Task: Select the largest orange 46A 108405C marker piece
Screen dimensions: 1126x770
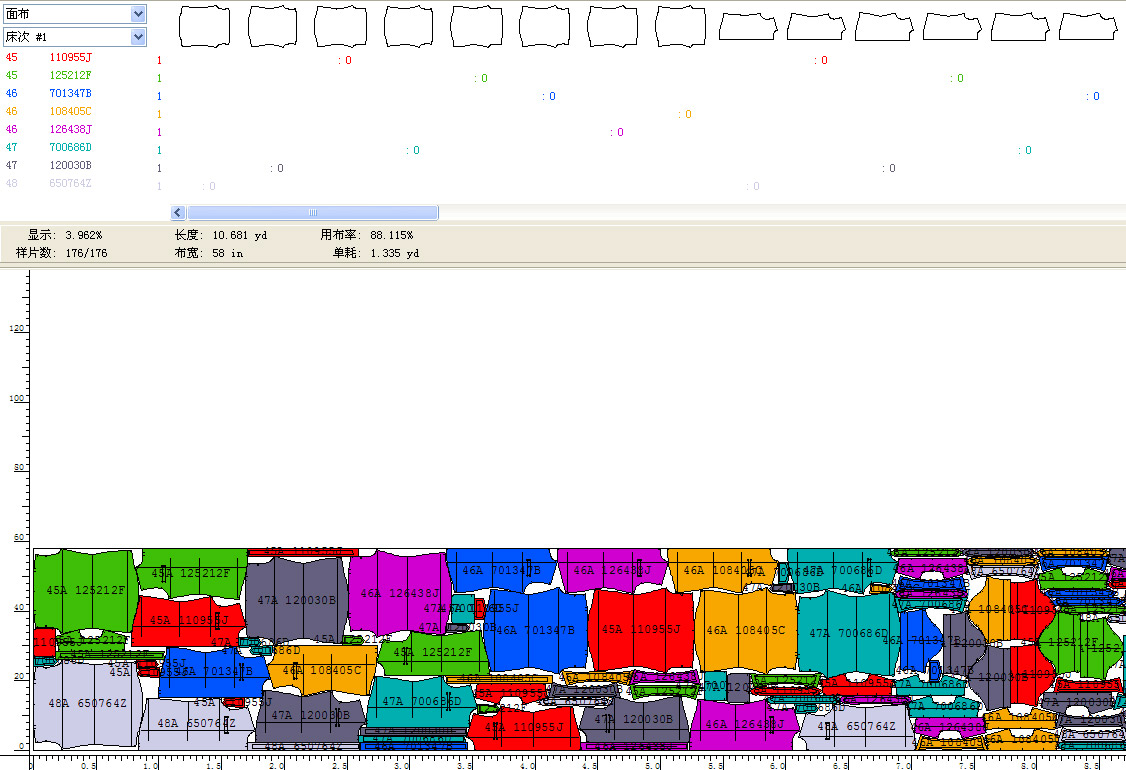Action: [745, 631]
